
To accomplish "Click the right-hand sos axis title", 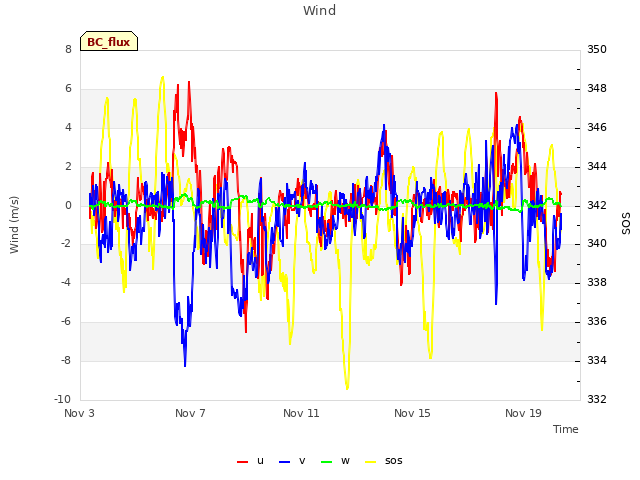I will pos(626,224).
